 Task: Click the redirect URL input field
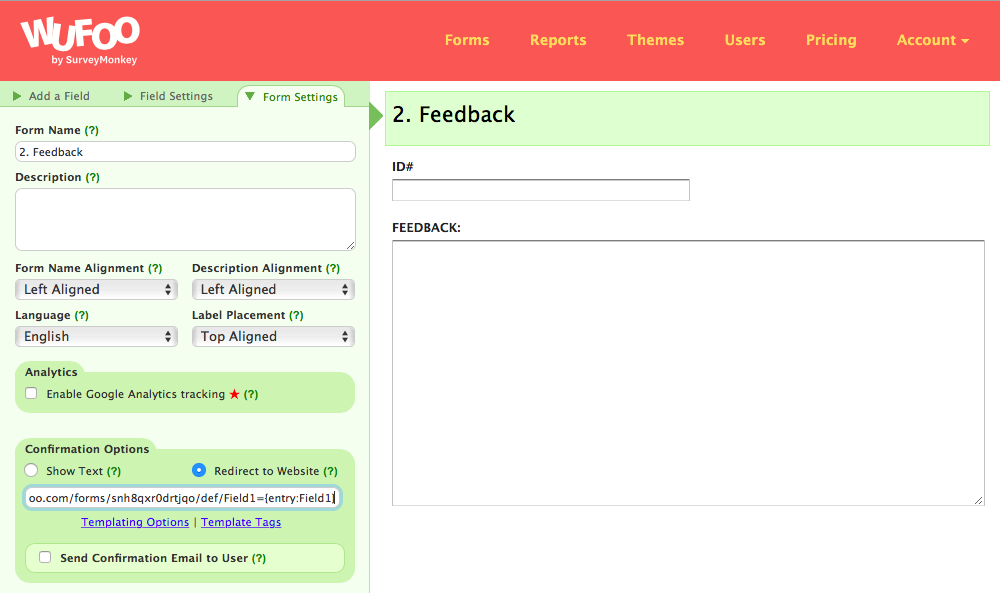[x=182, y=498]
